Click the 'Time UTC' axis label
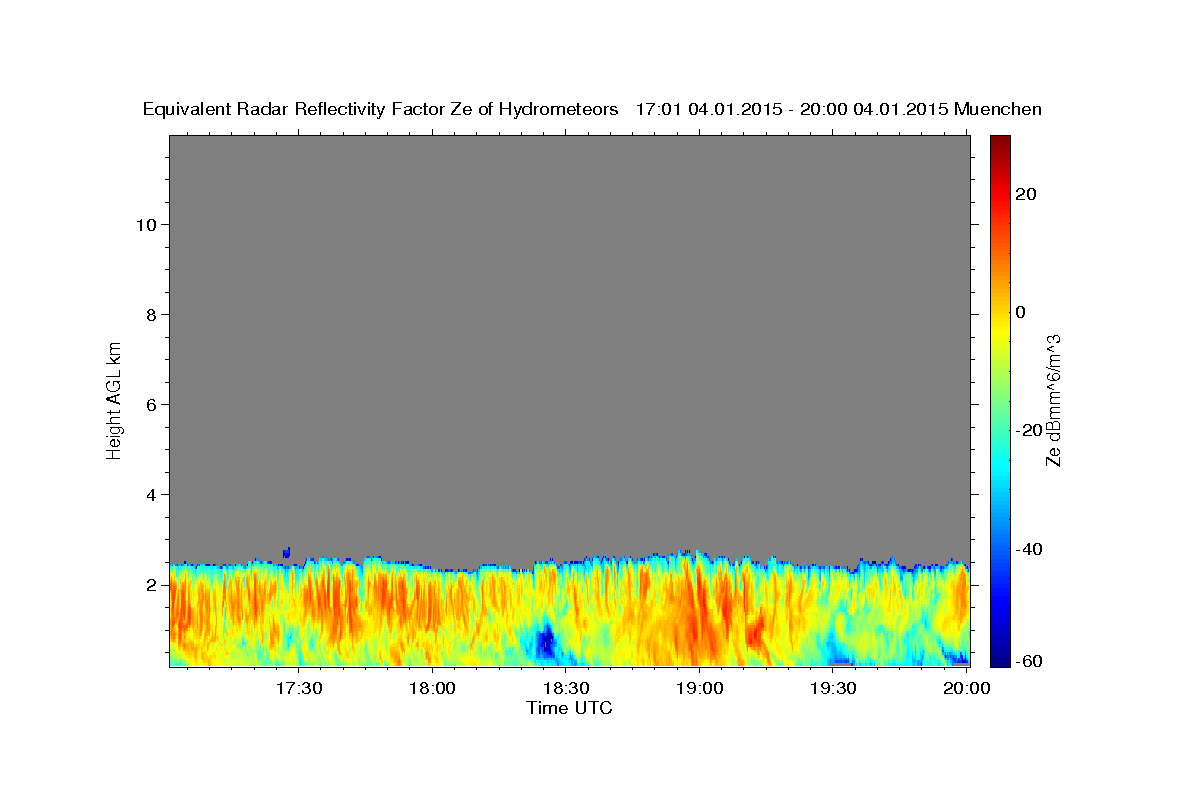The width and height of the screenshot is (1200, 800). pyautogui.click(x=569, y=708)
